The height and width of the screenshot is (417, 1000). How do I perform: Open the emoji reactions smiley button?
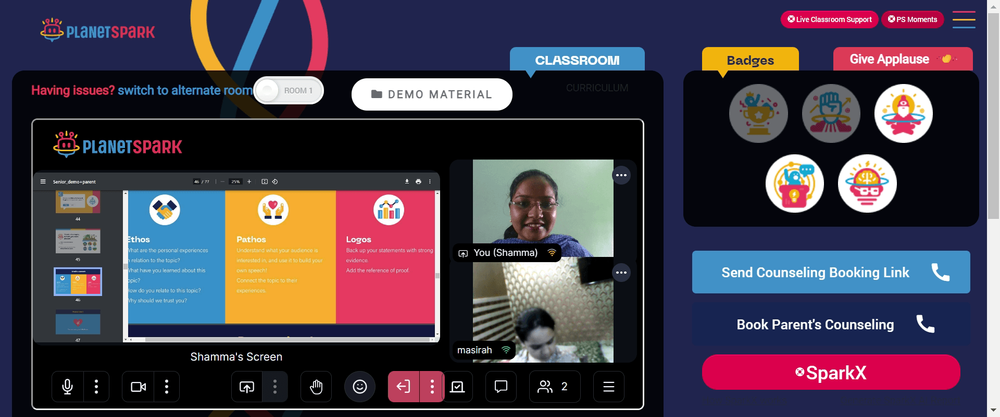360,386
